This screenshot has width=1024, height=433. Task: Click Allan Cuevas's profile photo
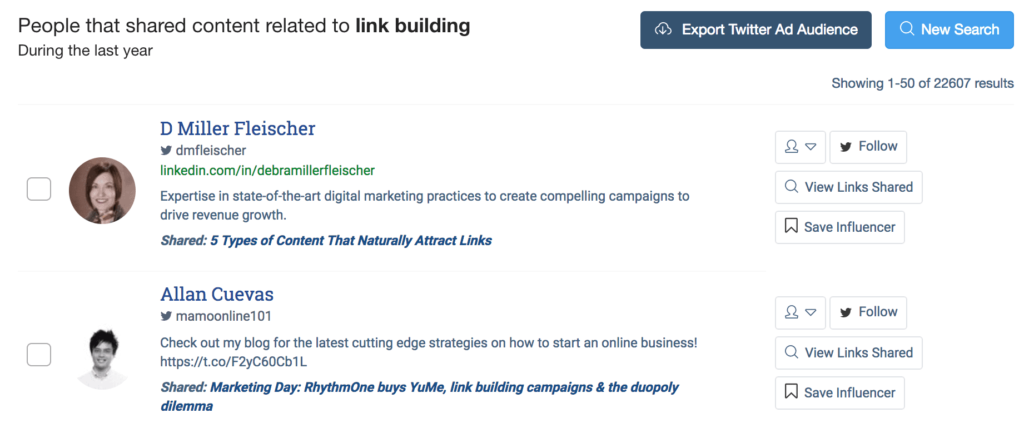tap(101, 356)
